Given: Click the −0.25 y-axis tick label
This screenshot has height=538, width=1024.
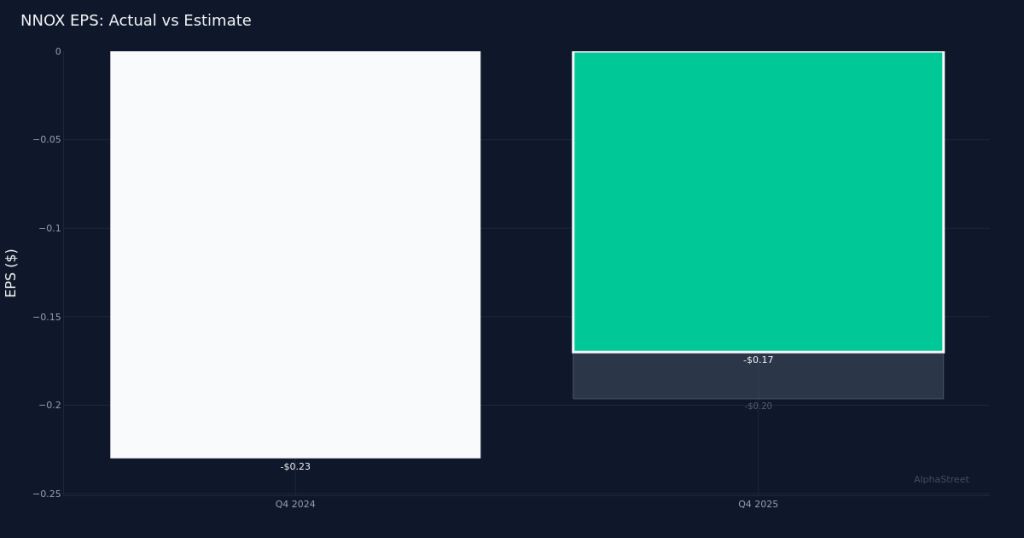Looking at the screenshot, I should coord(47,494).
